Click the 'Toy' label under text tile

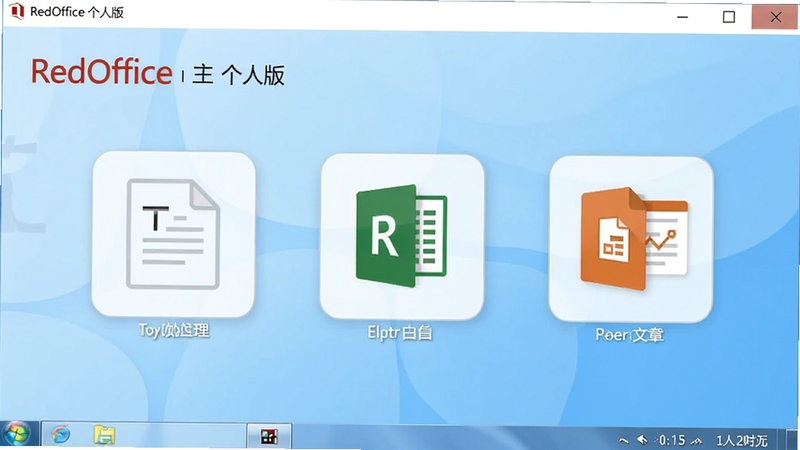point(173,330)
